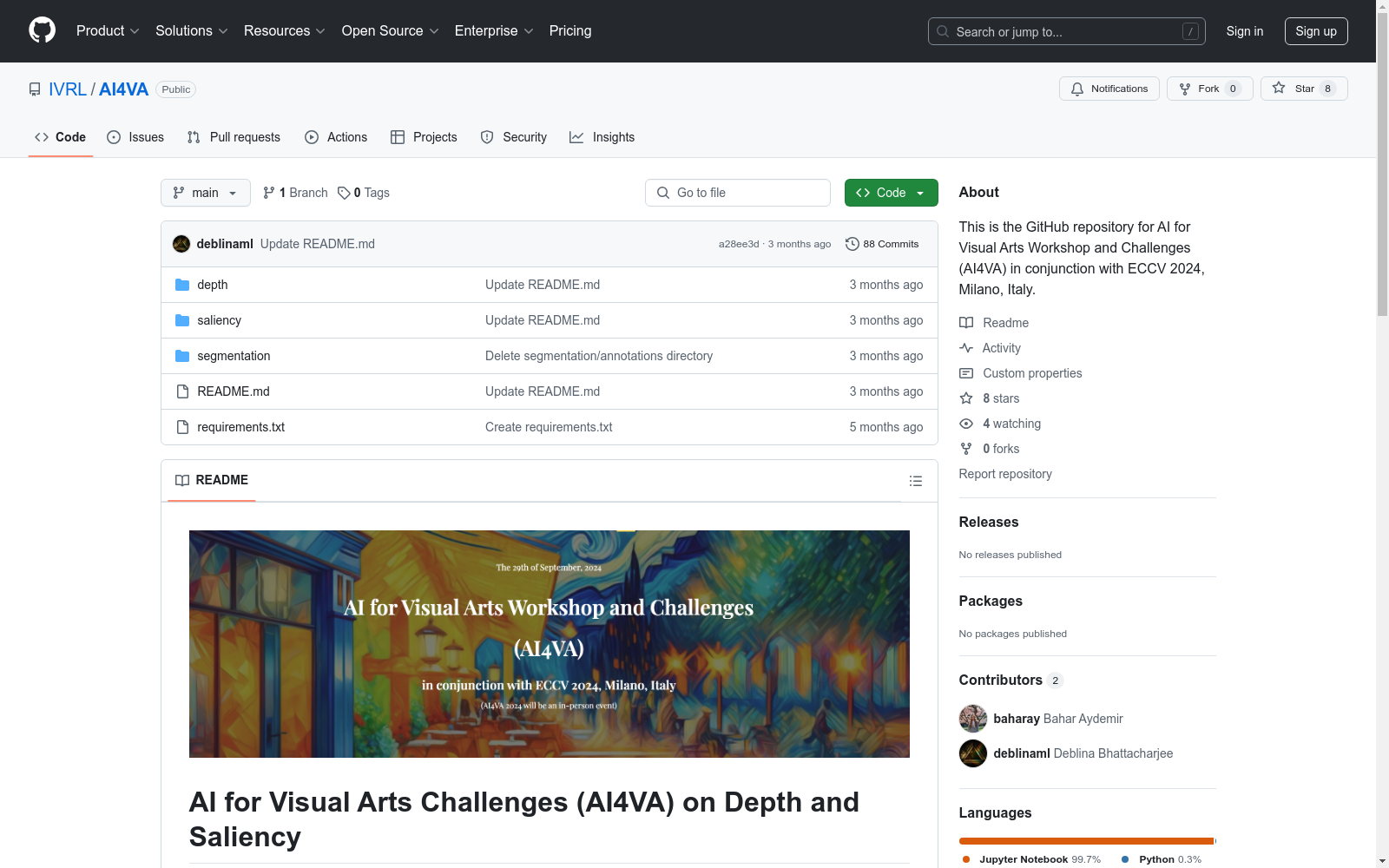Open the 'Update README.md' latest commit message by deblinaml

(x=318, y=244)
